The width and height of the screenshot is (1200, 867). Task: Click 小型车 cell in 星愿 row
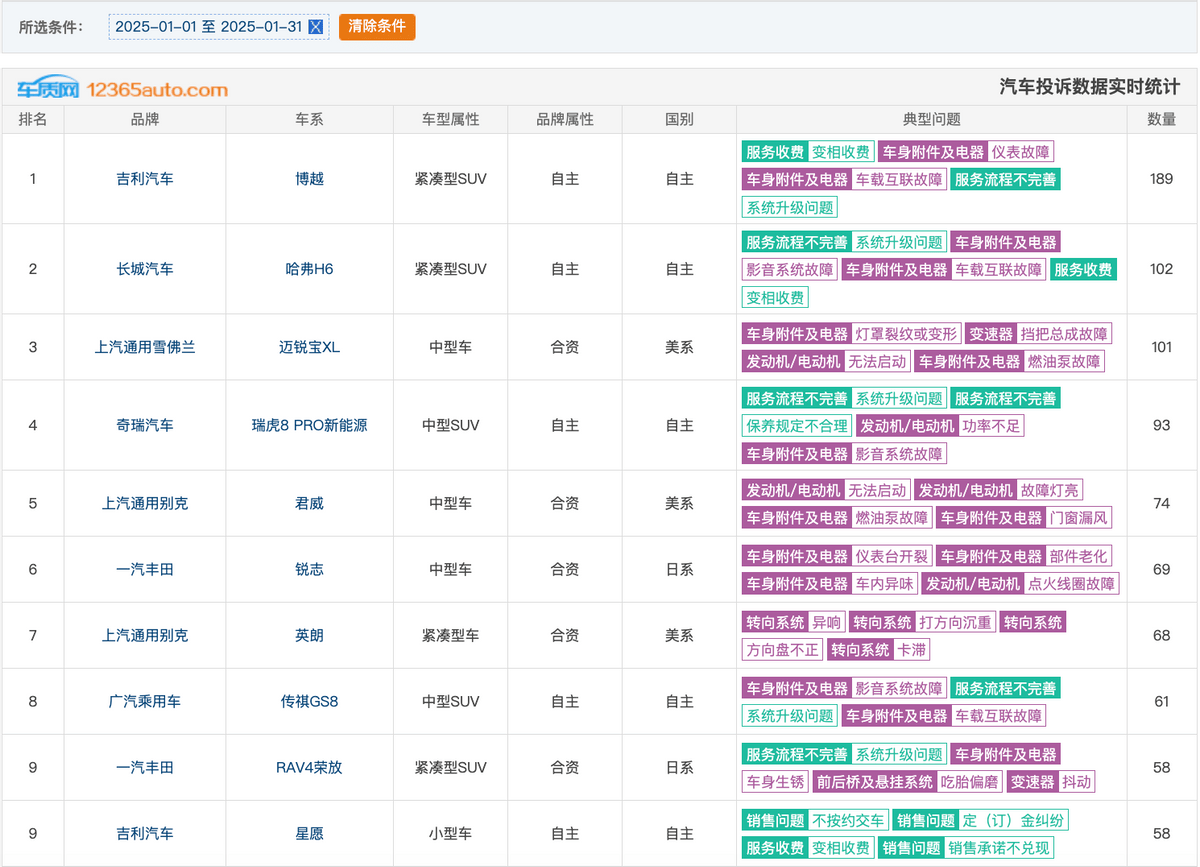[x=450, y=833]
